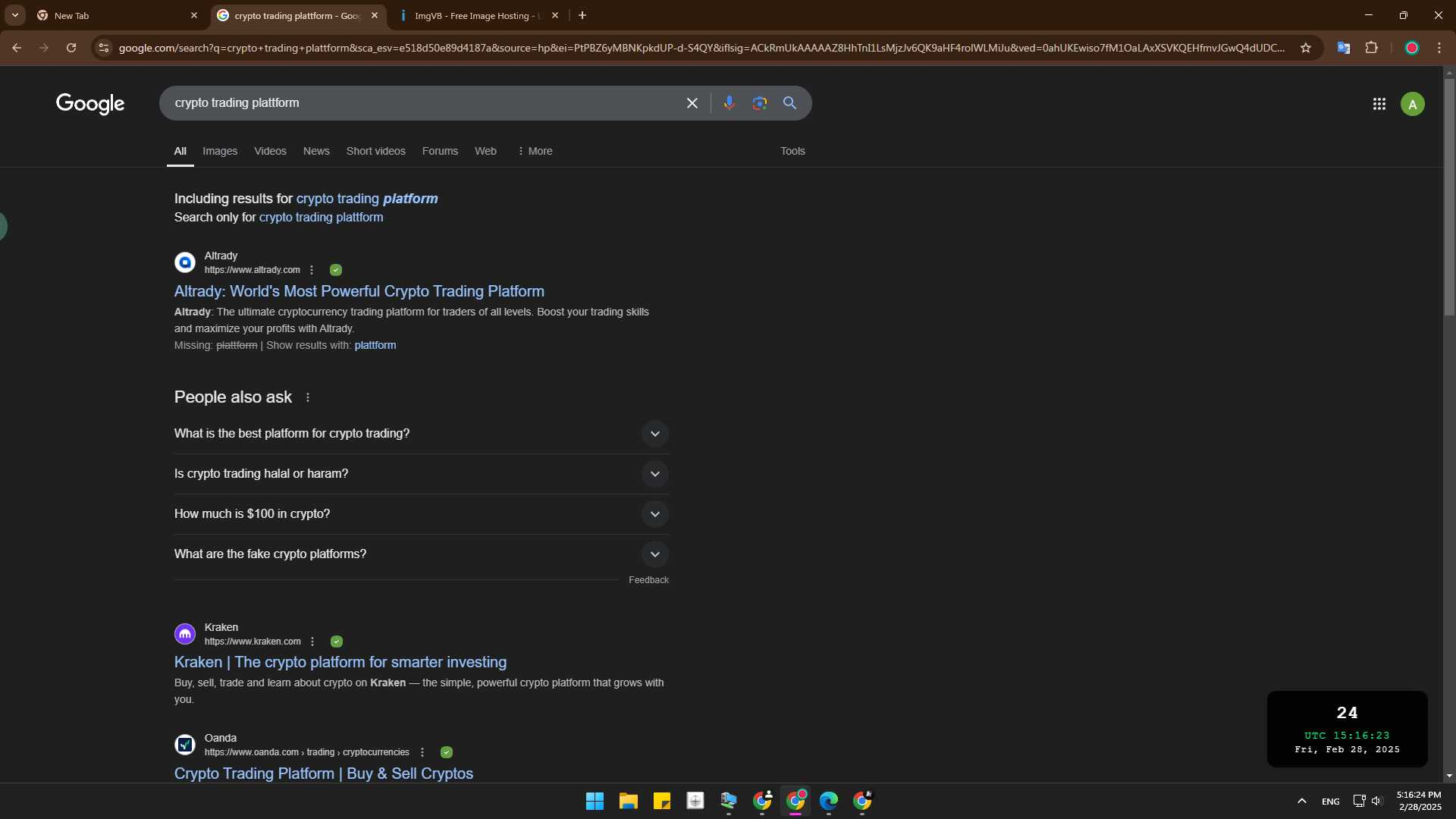Viewport: 1456px width, 819px height.
Task: Switch to the News results tab
Action: point(316,151)
